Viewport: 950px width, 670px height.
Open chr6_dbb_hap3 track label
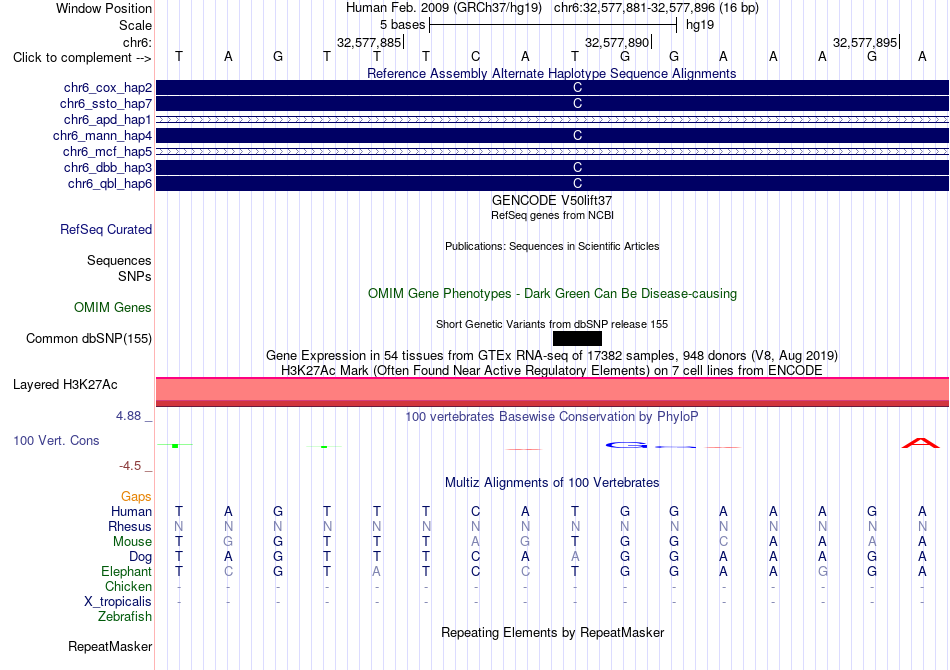click(x=108, y=167)
